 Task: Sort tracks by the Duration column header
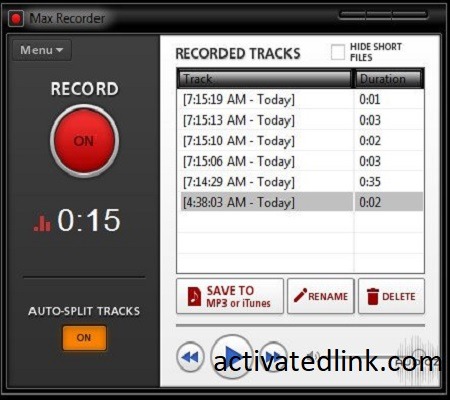(389, 79)
